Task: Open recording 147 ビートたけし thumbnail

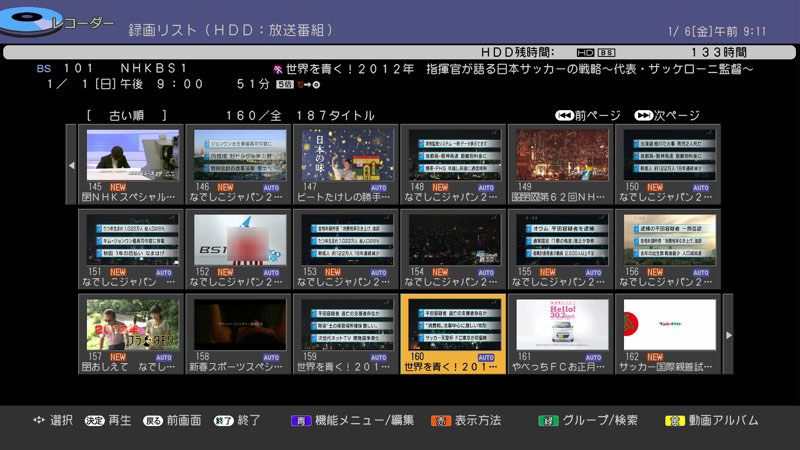Action: tap(340, 155)
